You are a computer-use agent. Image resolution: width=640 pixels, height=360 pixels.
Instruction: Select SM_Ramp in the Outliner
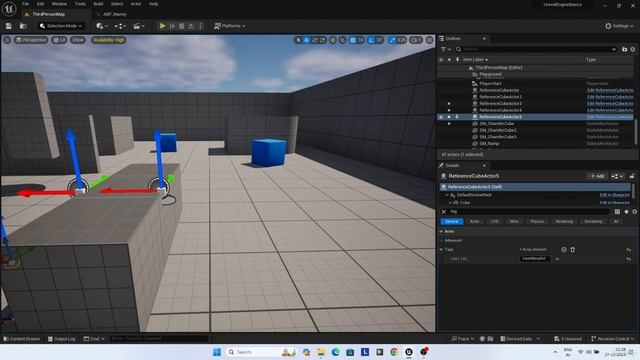(489, 144)
